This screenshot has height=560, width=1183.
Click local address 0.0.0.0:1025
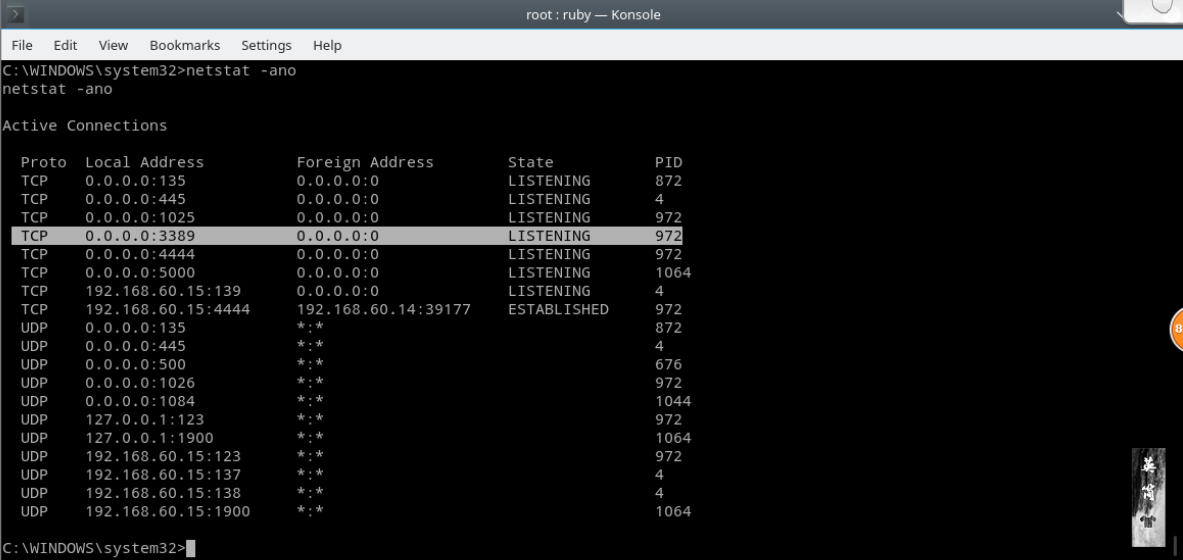click(140, 217)
